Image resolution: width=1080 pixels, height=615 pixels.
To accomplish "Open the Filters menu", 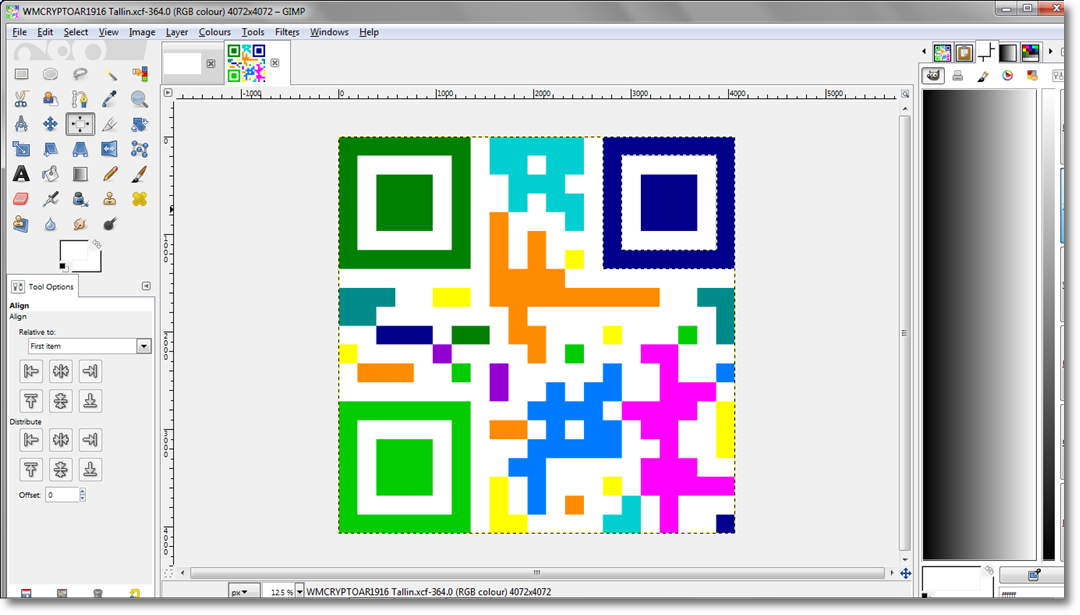I will point(287,32).
